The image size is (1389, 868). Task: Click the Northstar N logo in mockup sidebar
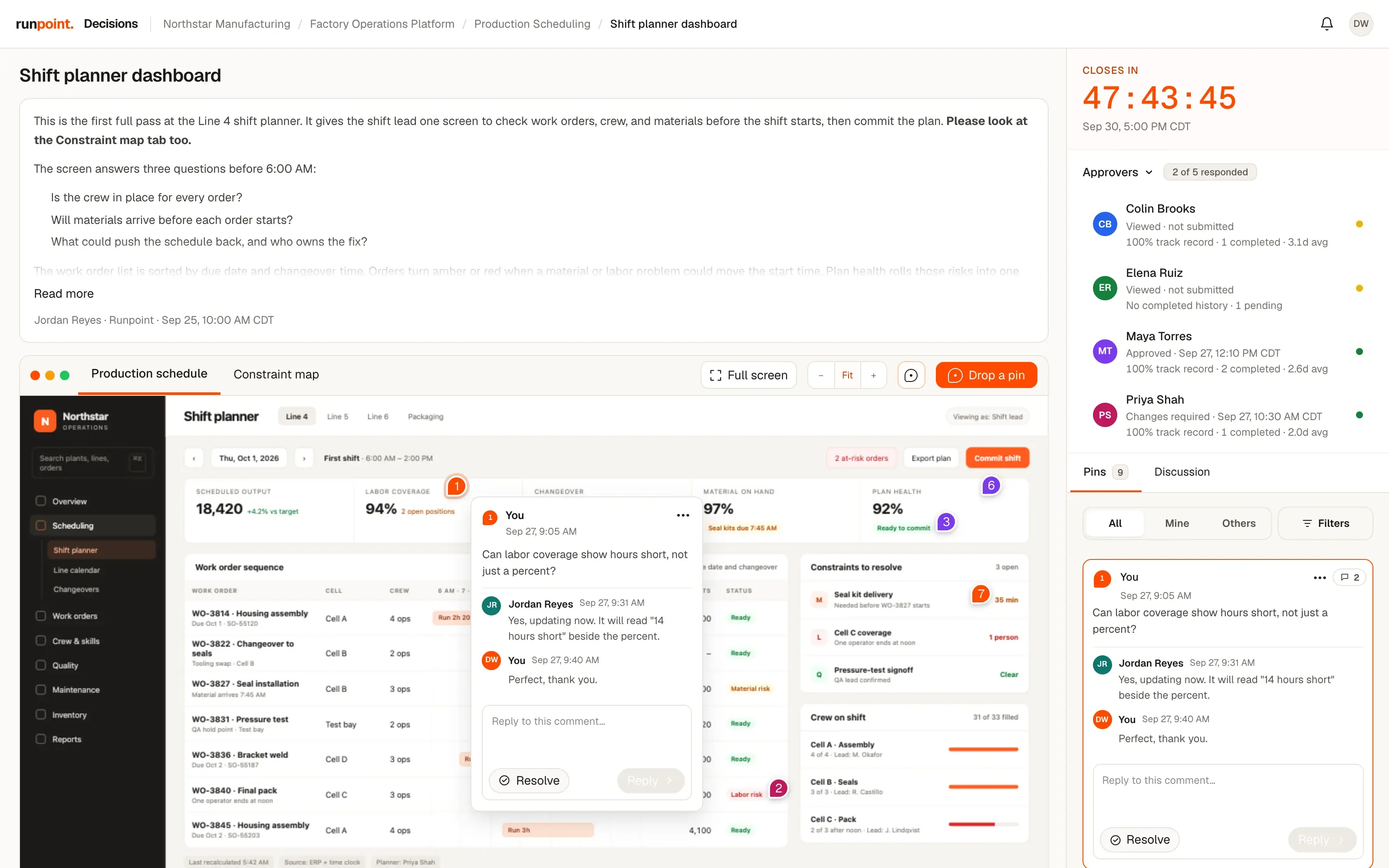(45, 421)
